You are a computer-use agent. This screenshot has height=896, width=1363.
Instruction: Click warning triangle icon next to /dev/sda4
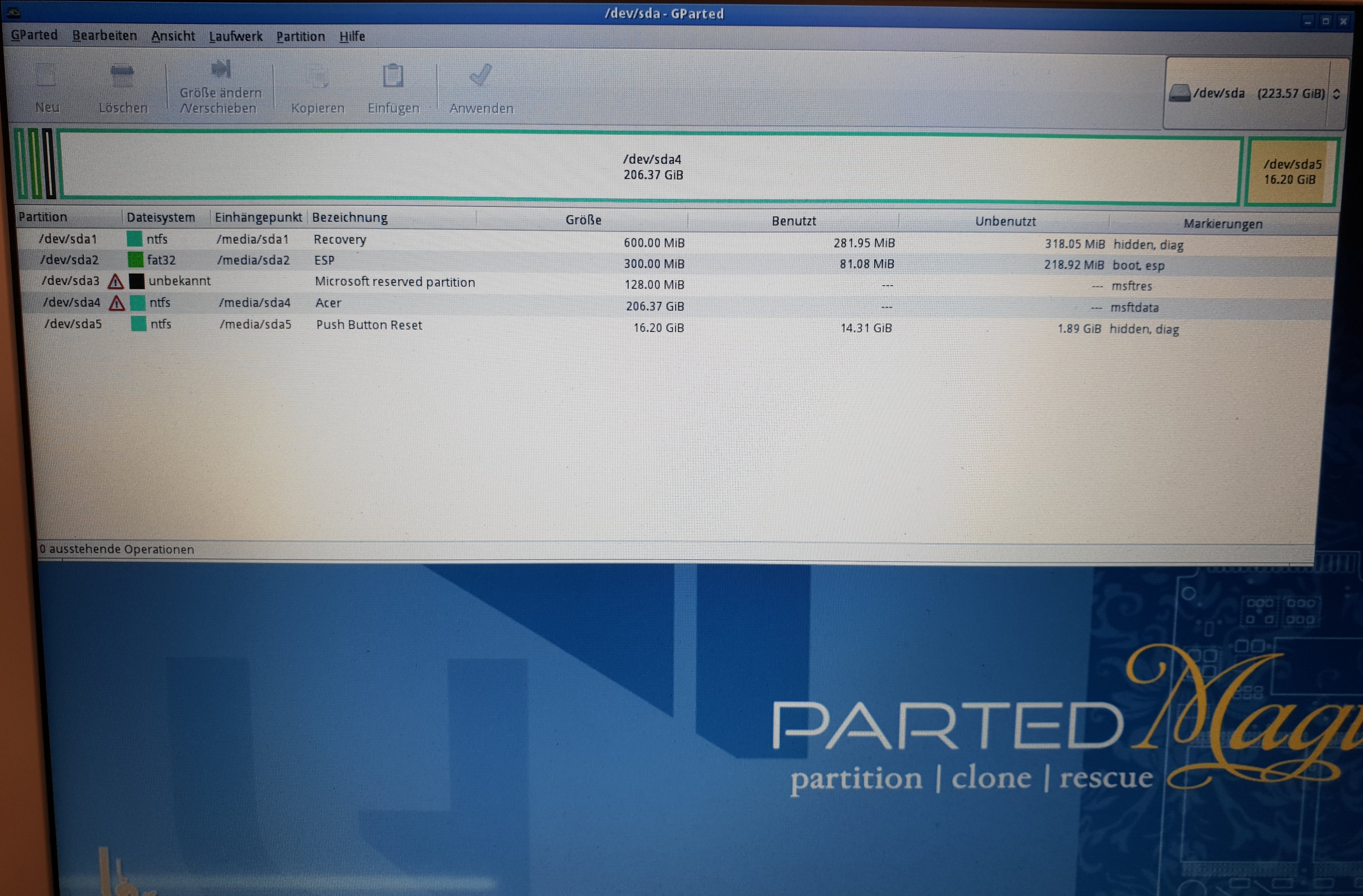117,303
